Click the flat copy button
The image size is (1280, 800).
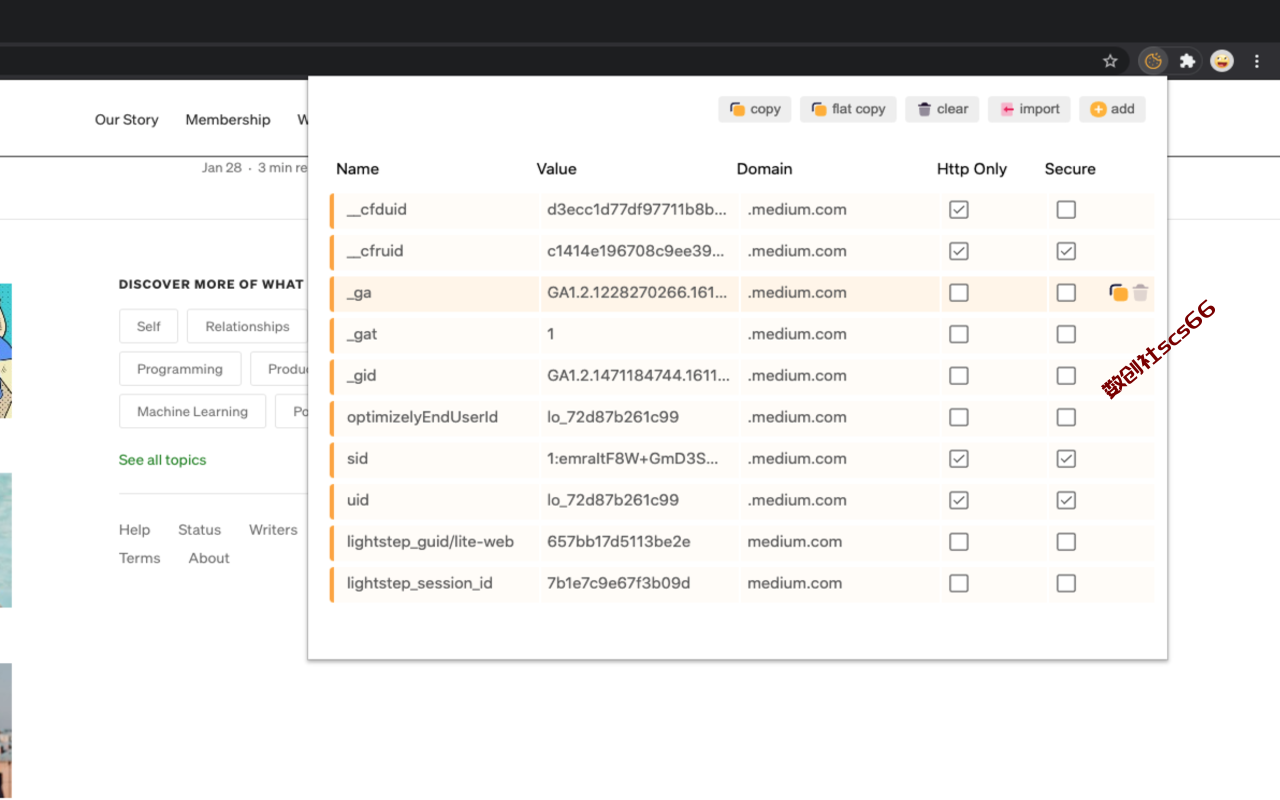point(848,109)
